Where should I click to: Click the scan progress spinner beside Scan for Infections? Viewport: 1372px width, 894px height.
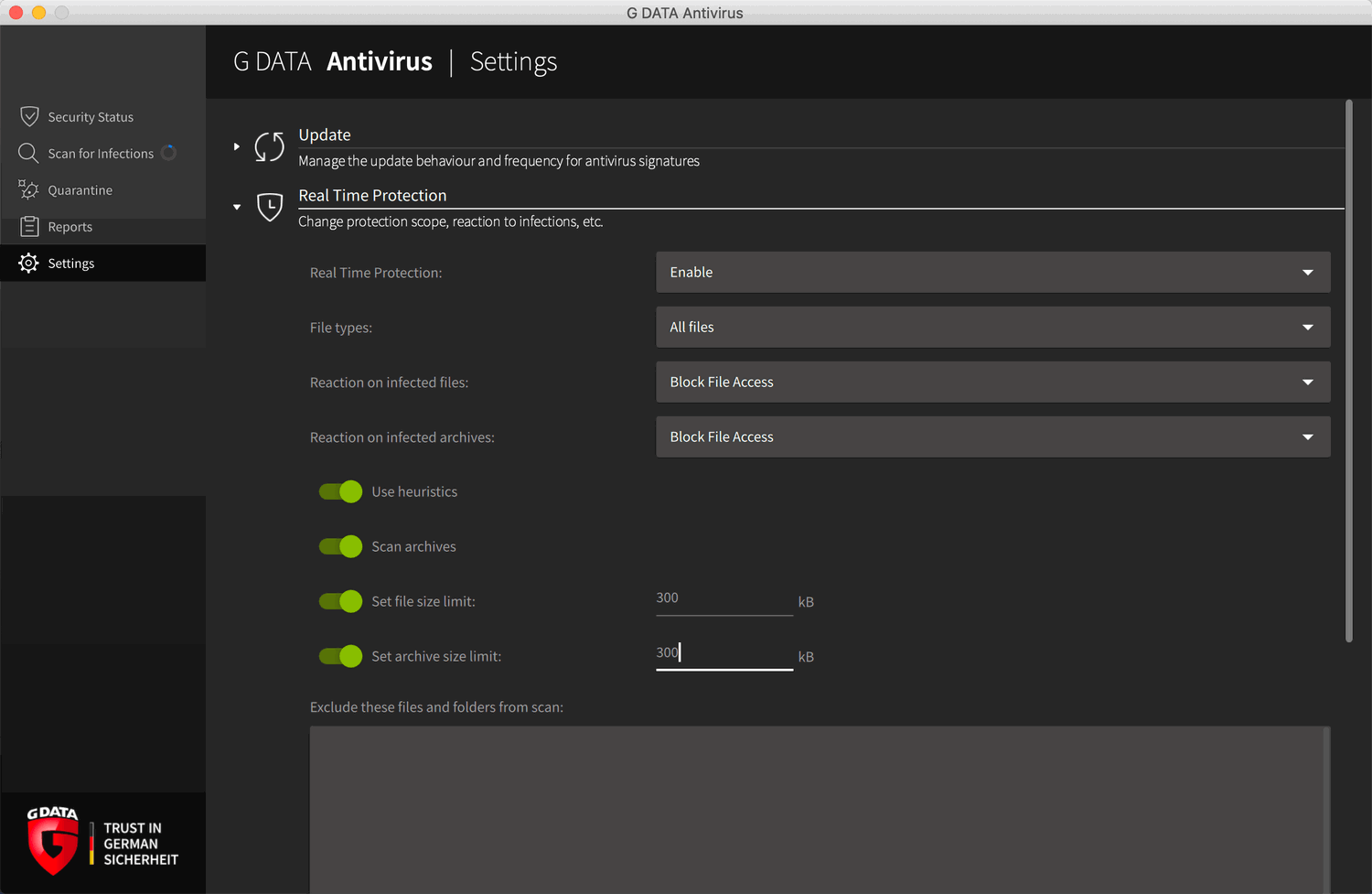coord(168,153)
